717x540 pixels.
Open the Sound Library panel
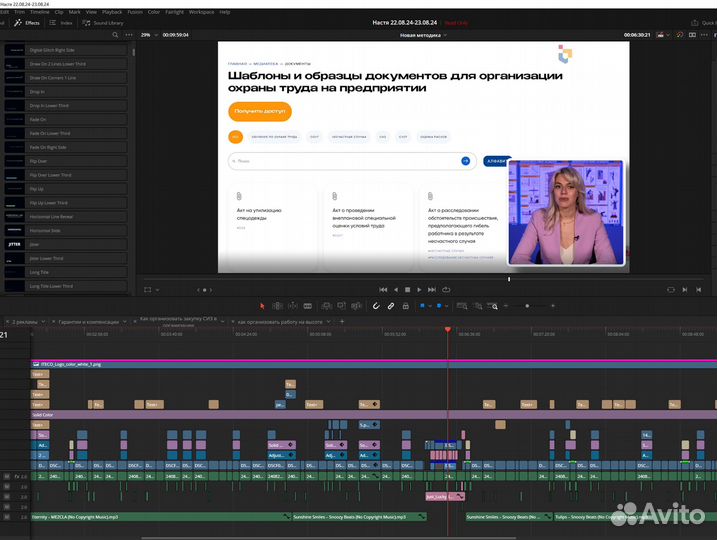click(105, 21)
